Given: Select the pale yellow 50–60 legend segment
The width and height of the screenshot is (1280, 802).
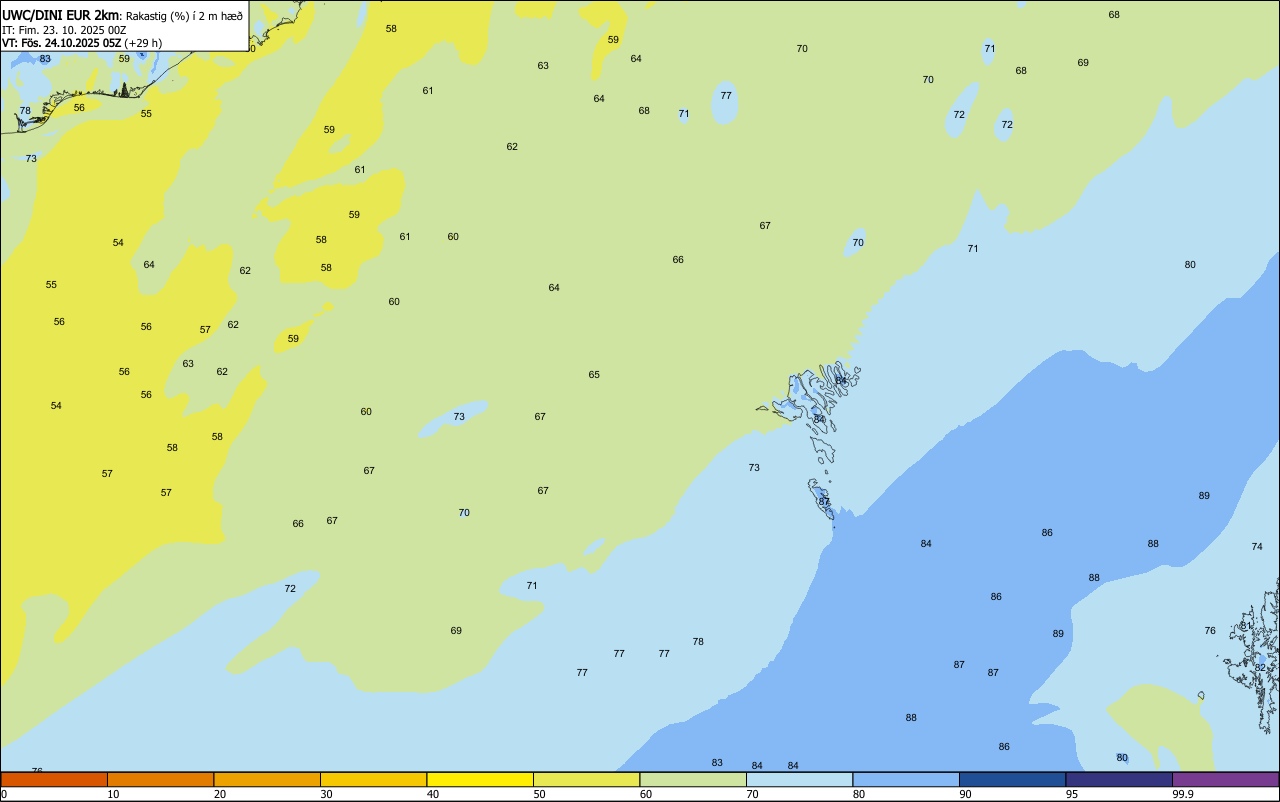Looking at the screenshot, I should click(x=586, y=779).
